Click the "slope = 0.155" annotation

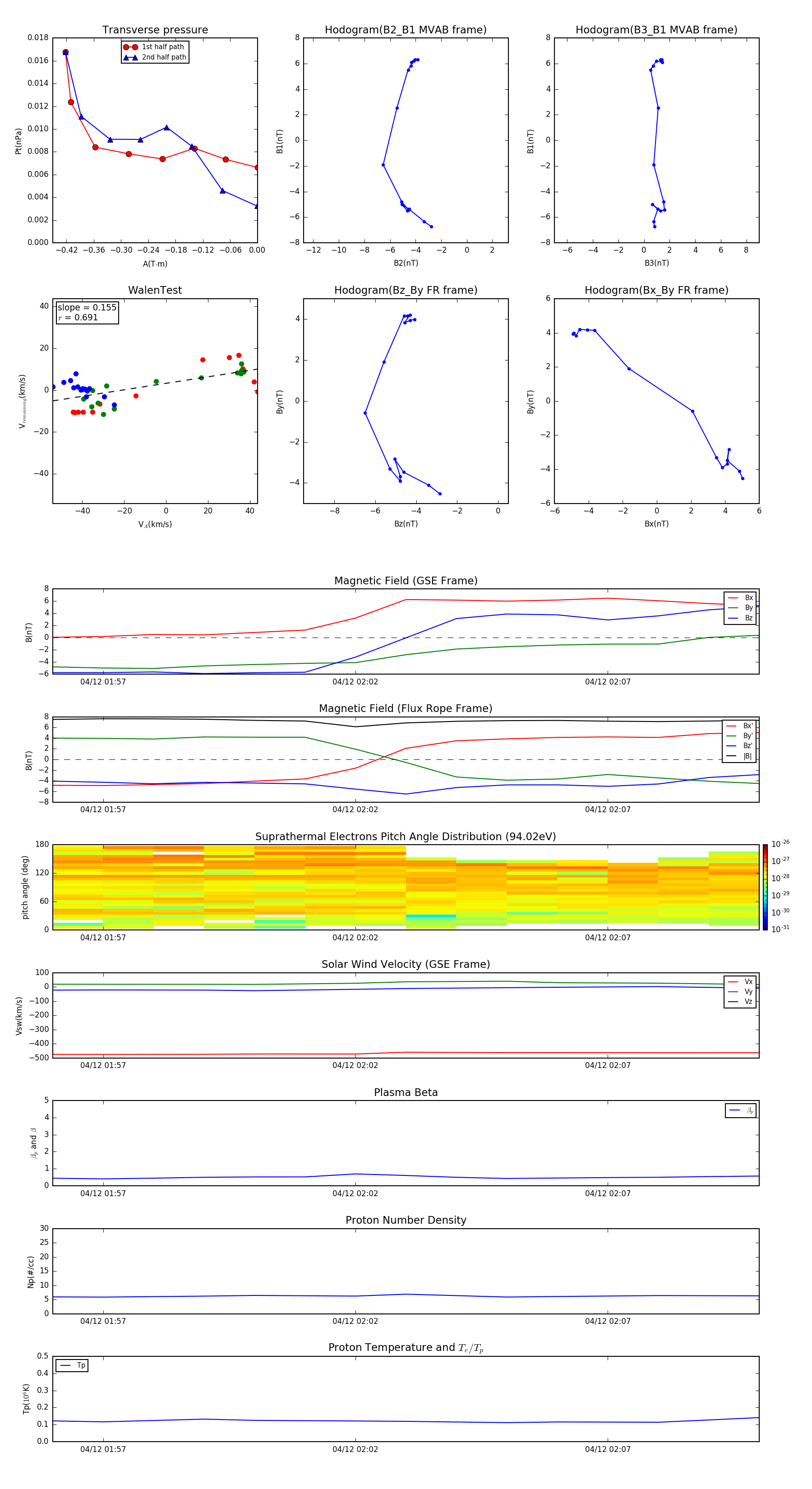tap(87, 308)
